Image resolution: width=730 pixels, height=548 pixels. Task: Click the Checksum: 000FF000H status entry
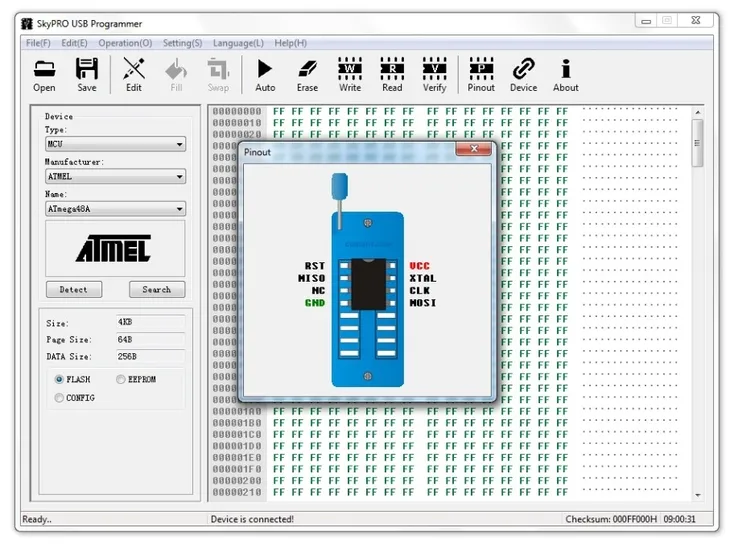click(x=611, y=519)
